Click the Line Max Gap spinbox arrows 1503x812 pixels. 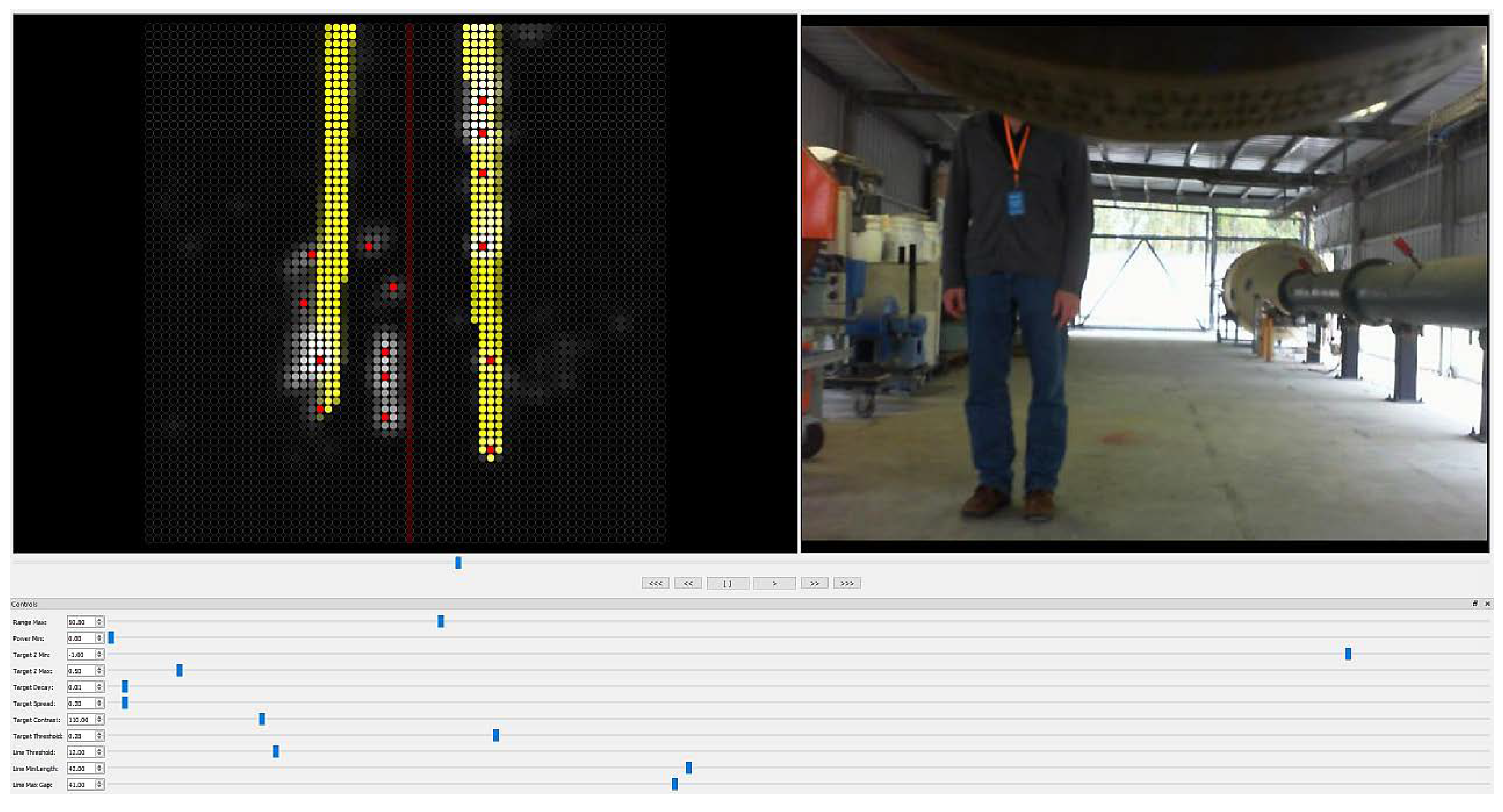[99, 785]
